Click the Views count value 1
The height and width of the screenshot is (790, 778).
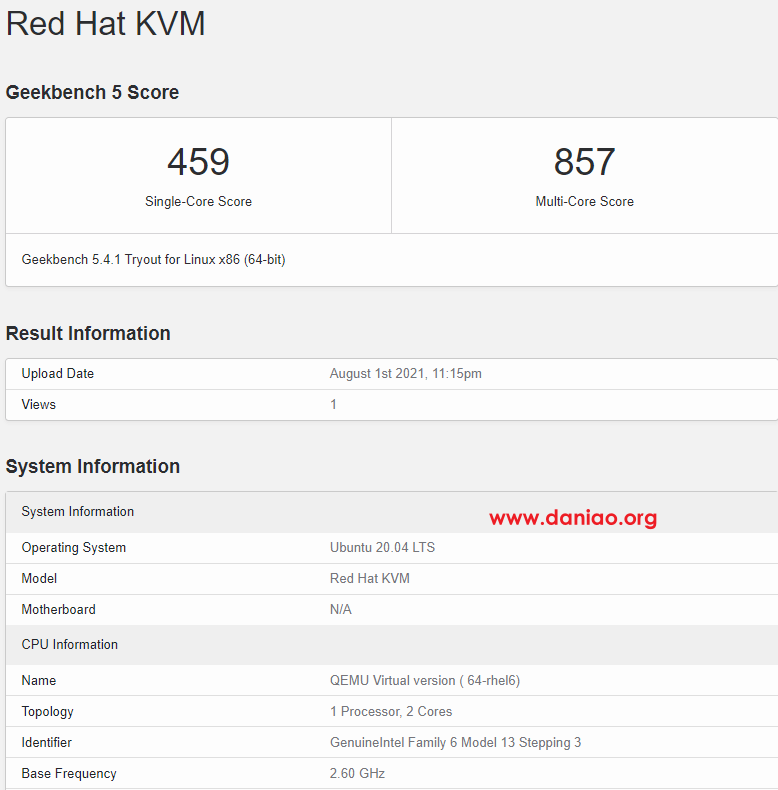point(333,405)
